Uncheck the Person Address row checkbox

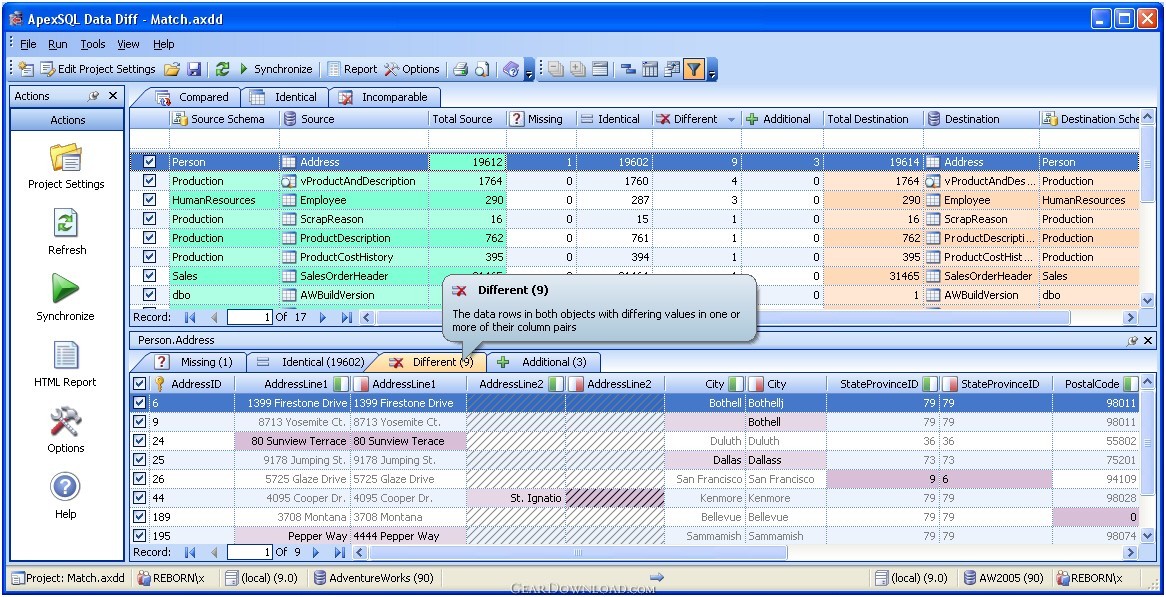point(149,162)
